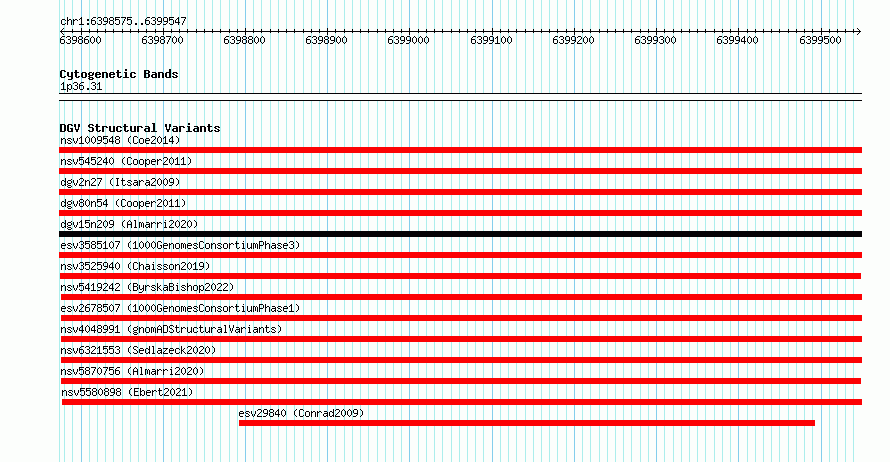
Task: Click ruler position 6399500
Action: (820, 40)
